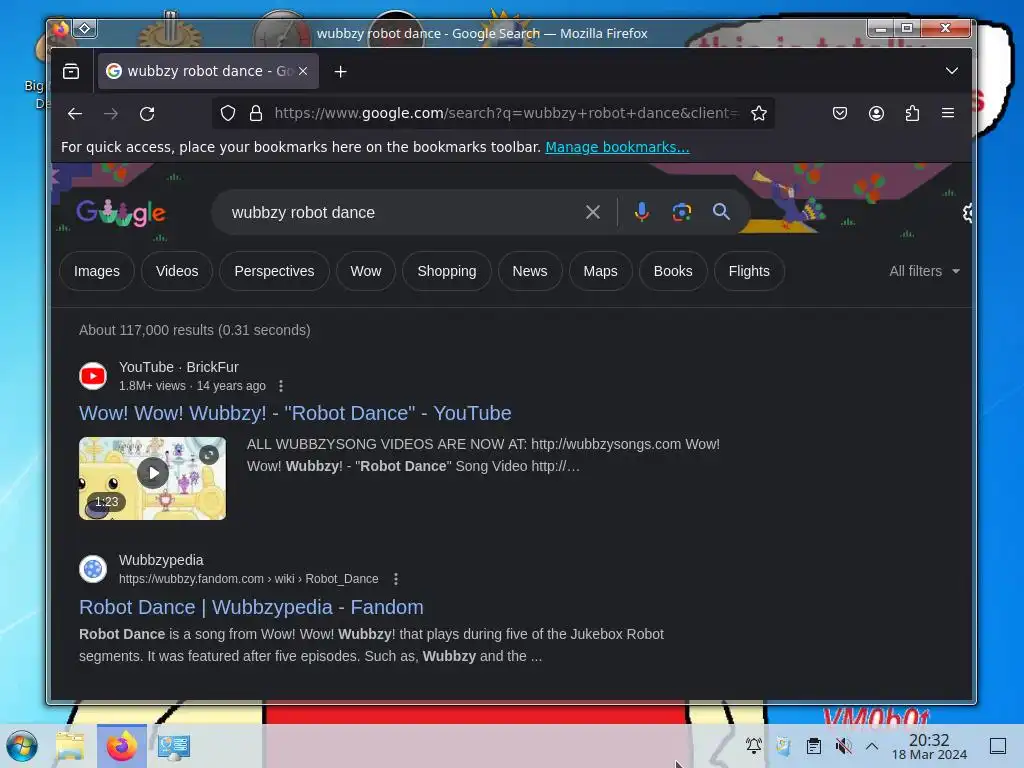The width and height of the screenshot is (1024, 768).
Task: Open the Manage bookmarks link
Action: 617,147
